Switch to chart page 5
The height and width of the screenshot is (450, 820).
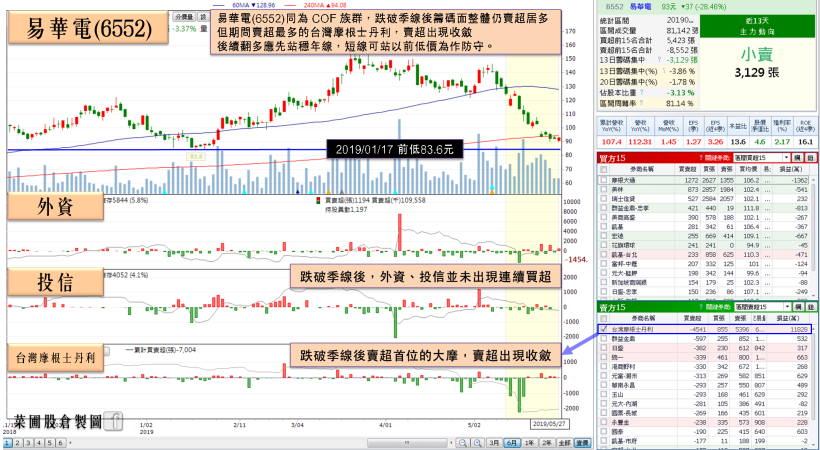click(x=50, y=443)
